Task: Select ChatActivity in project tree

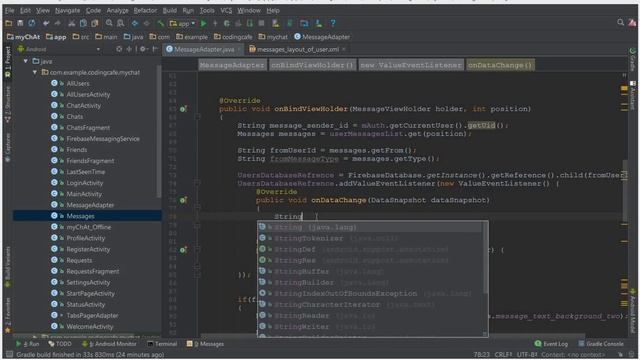Action: (x=84, y=105)
